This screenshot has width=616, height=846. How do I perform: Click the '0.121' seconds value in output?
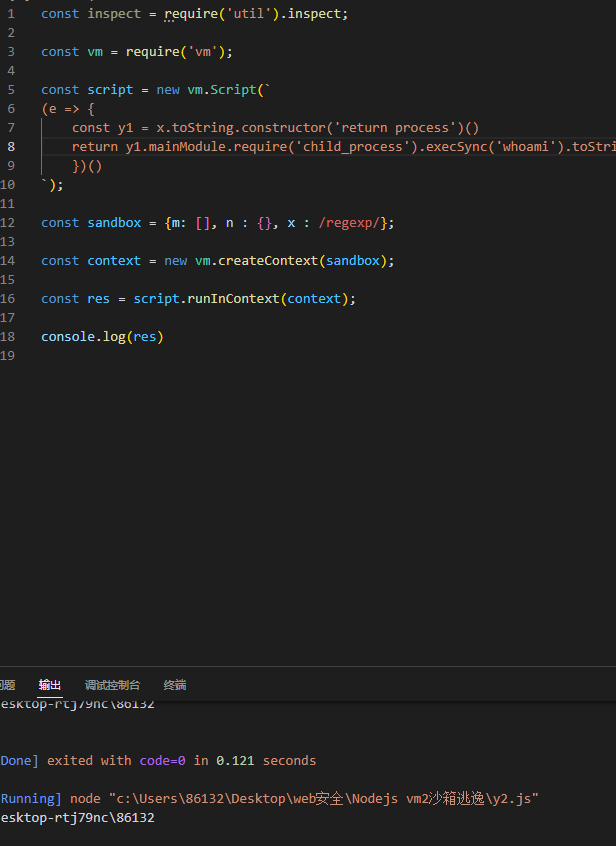coord(235,761)
